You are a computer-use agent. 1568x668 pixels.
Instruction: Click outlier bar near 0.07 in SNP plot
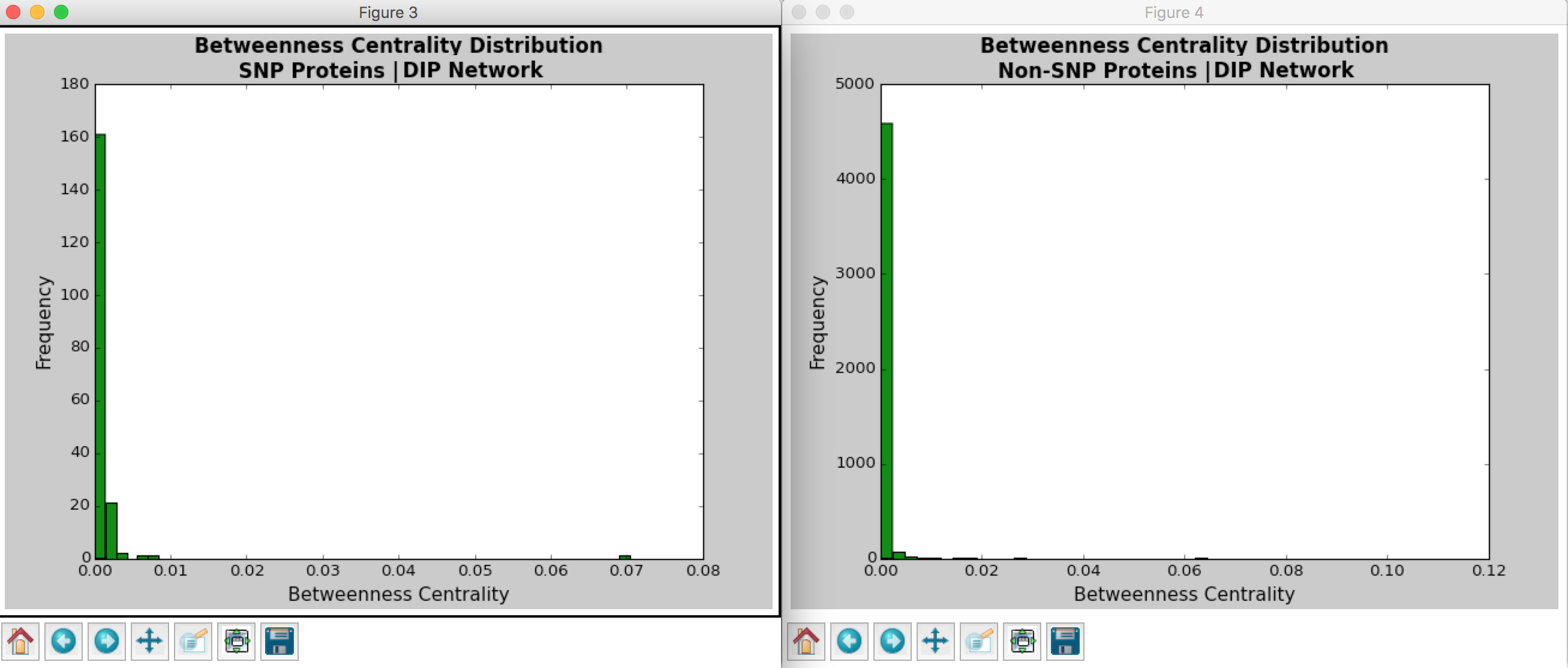coord(624,556)
